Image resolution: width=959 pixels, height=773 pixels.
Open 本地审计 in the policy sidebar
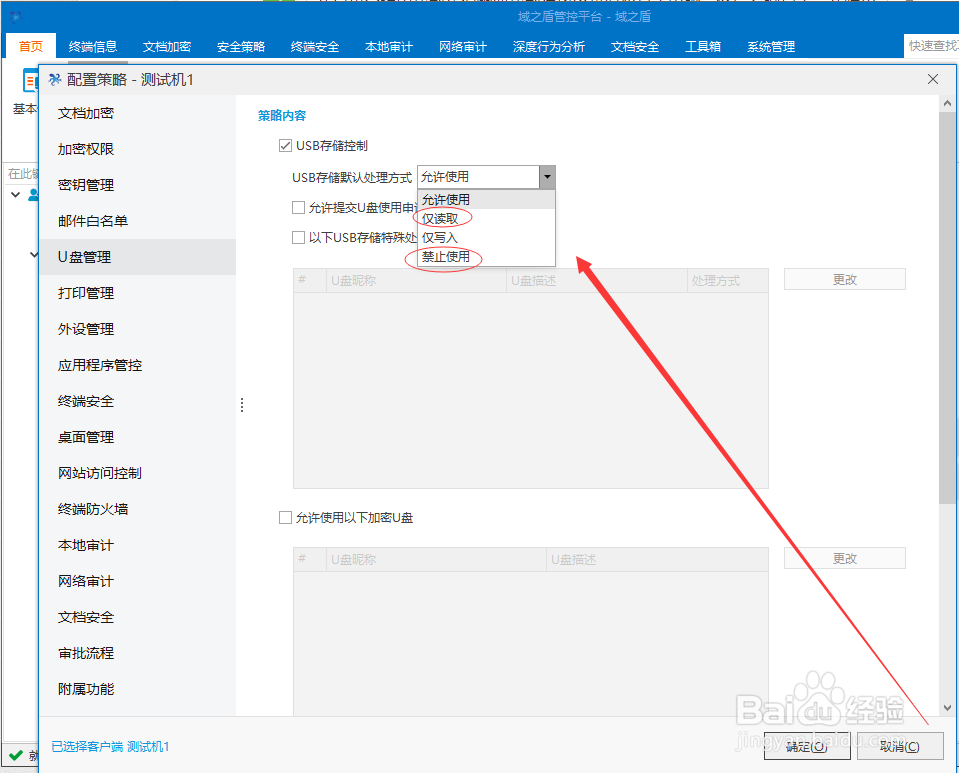(138, 545)
